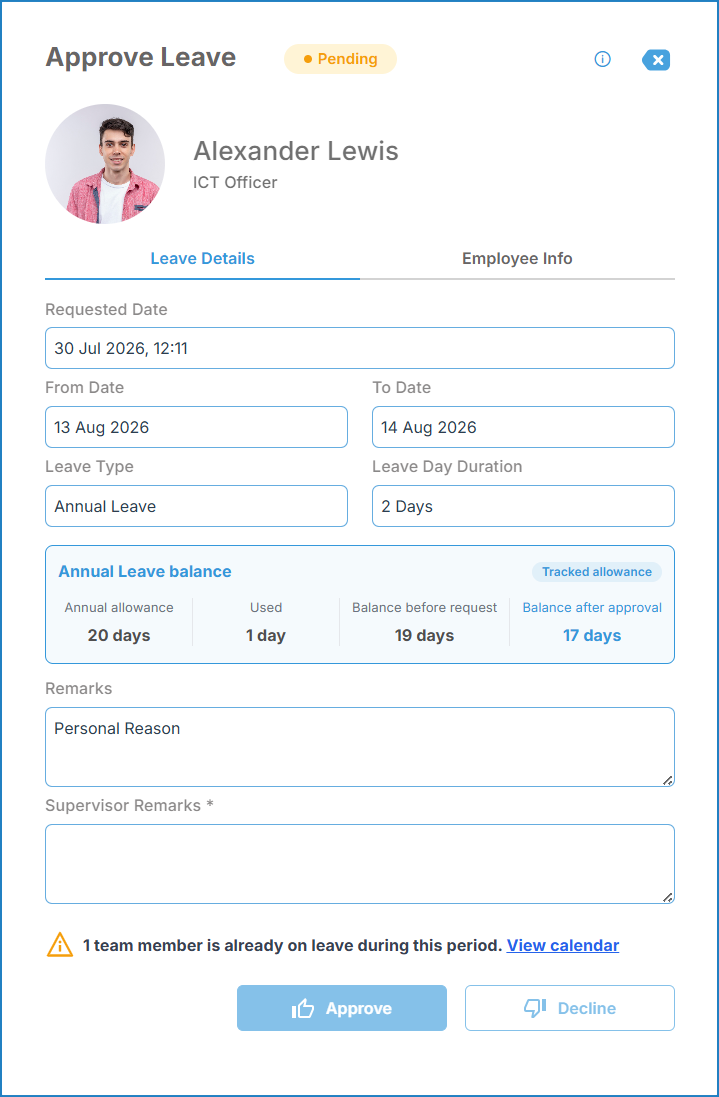719x1097 pixels.
Task: Select the Leave Type field
Action: [x=197, y=506]
